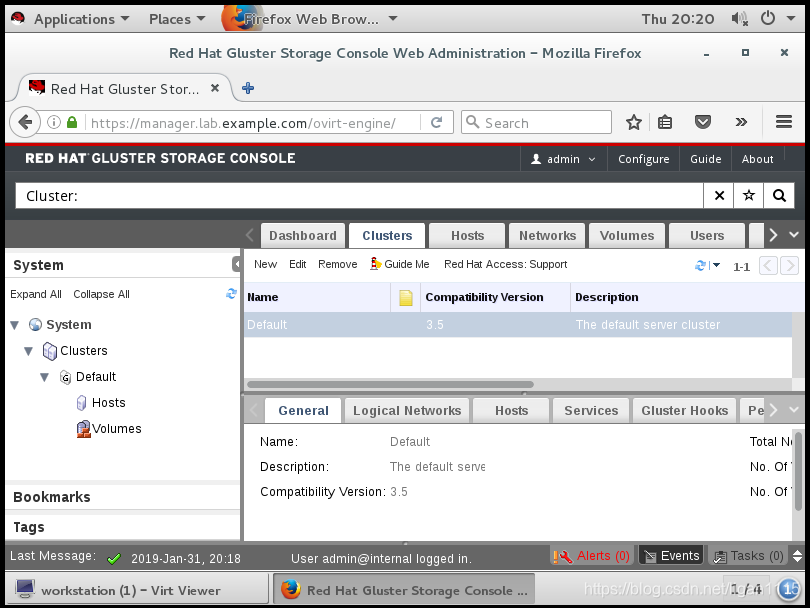810x608 pixels.
Task: Click the note icon column header
Action: pyautogui.click(x=406, y=298)
